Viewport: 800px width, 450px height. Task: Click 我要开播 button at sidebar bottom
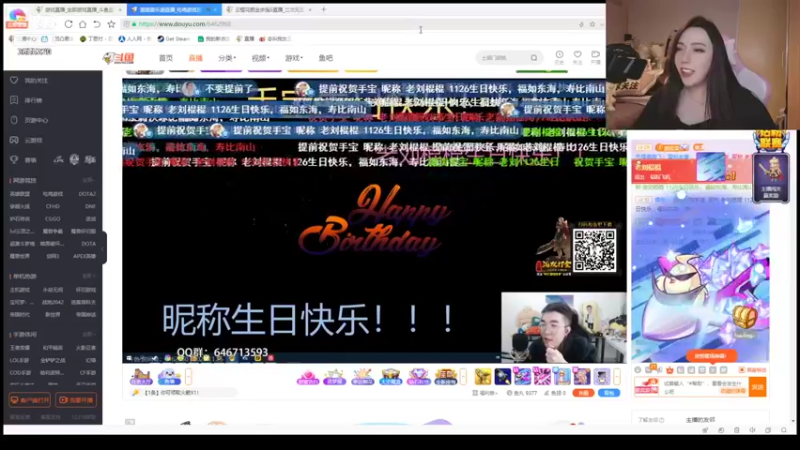(x=76, y=400)
